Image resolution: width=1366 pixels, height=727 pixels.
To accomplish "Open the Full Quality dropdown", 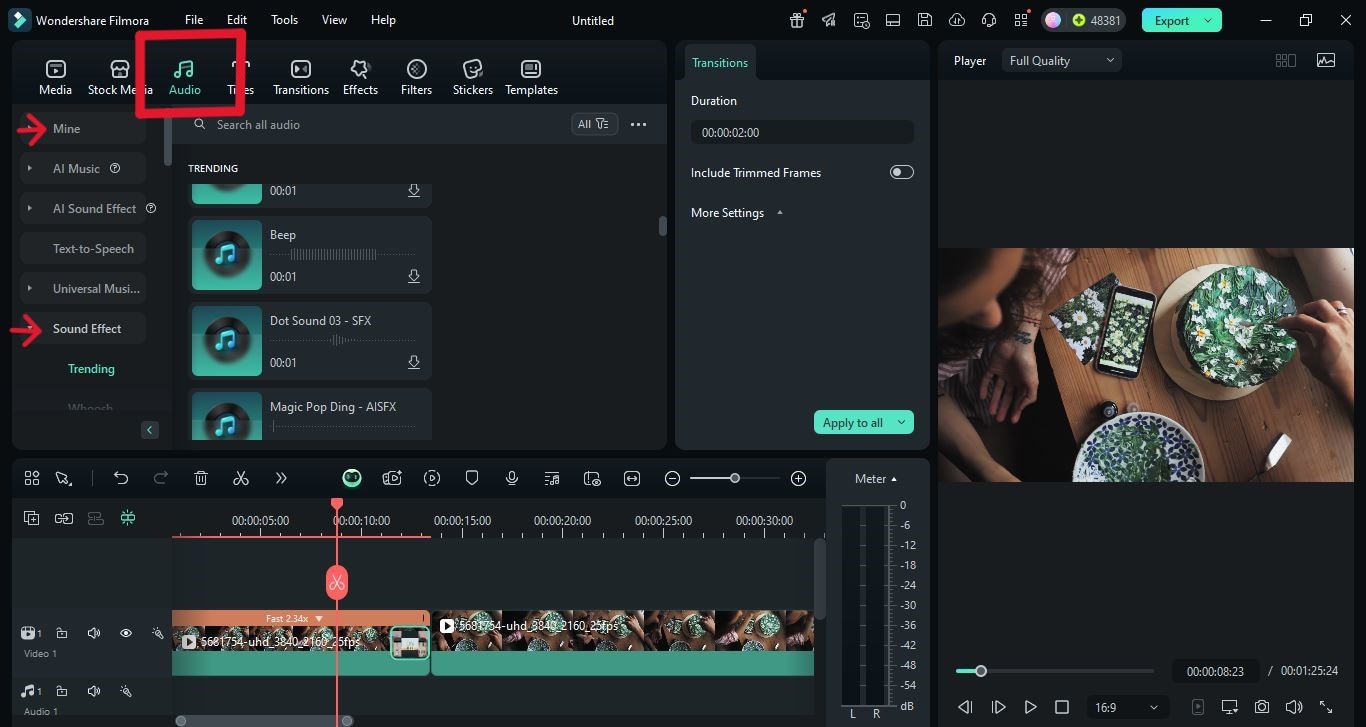I will pyautogui.click(x=1061, y=60).
